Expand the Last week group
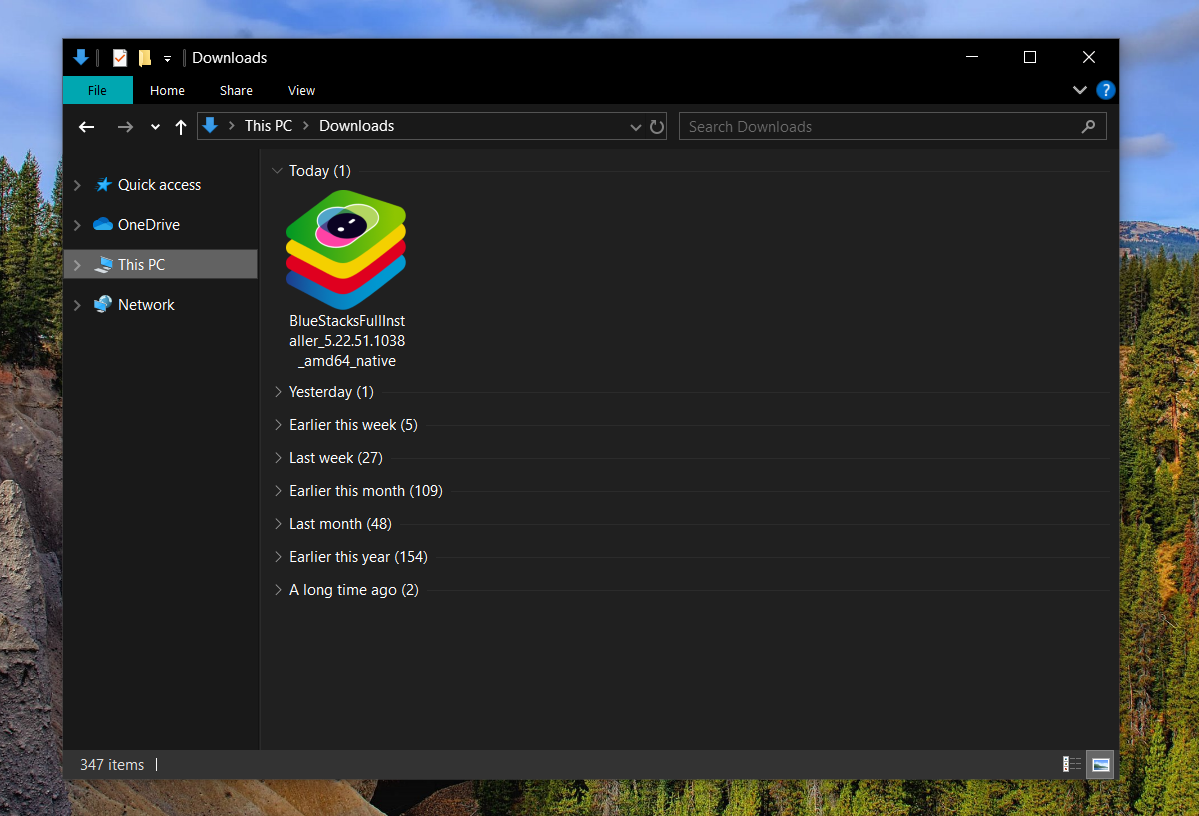This screenshot has height=816, width=1199. click(279, 458)
